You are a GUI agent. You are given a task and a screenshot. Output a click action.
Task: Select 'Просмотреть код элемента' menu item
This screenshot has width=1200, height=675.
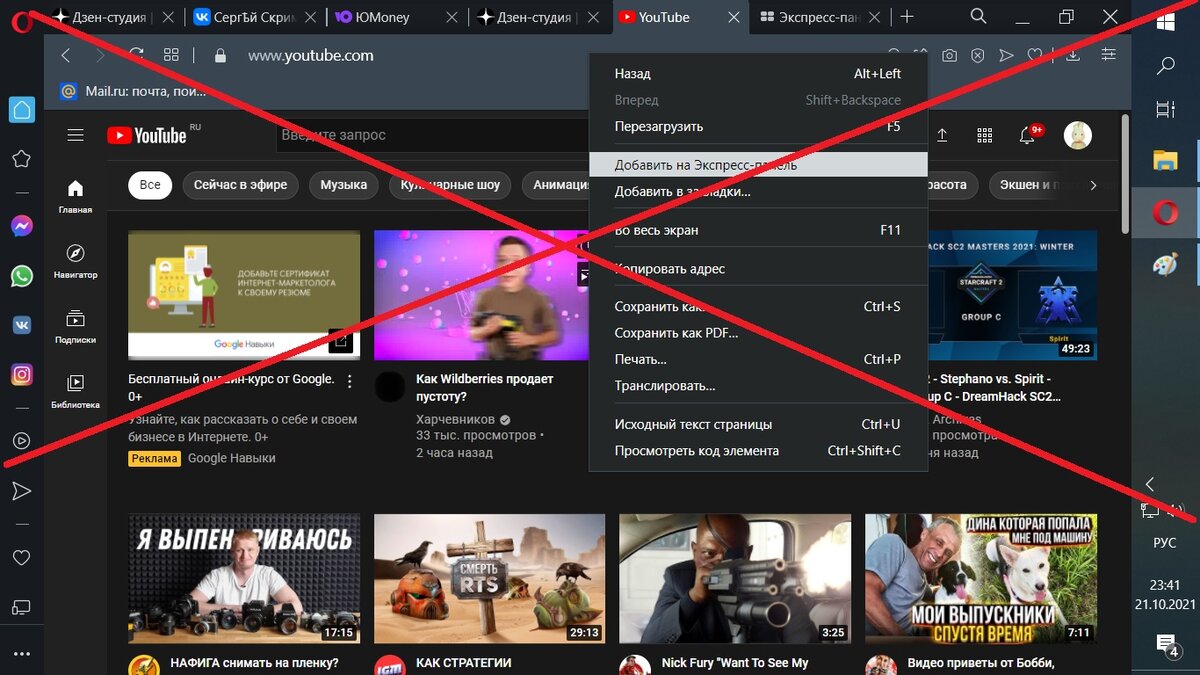(757, 451)
